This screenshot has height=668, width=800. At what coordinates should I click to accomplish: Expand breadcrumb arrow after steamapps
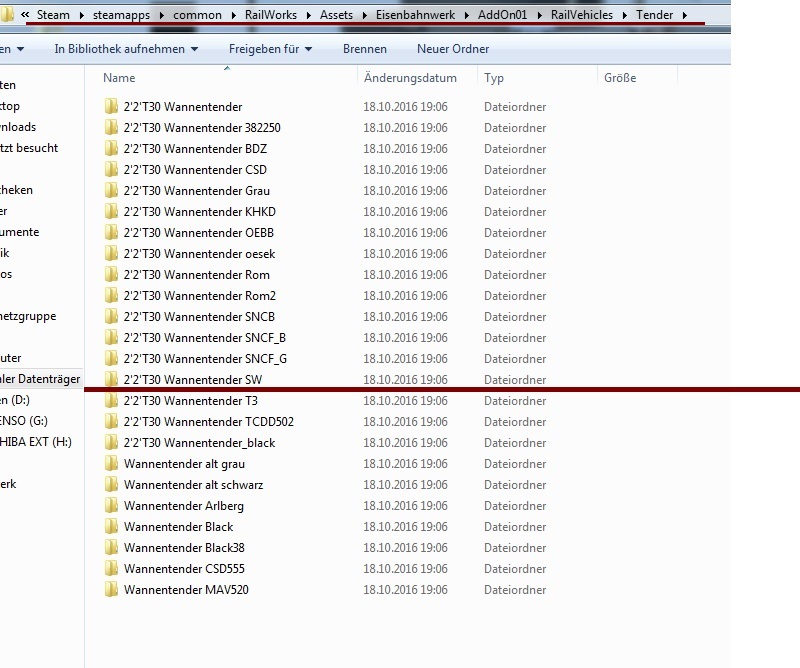click(162, 15)
